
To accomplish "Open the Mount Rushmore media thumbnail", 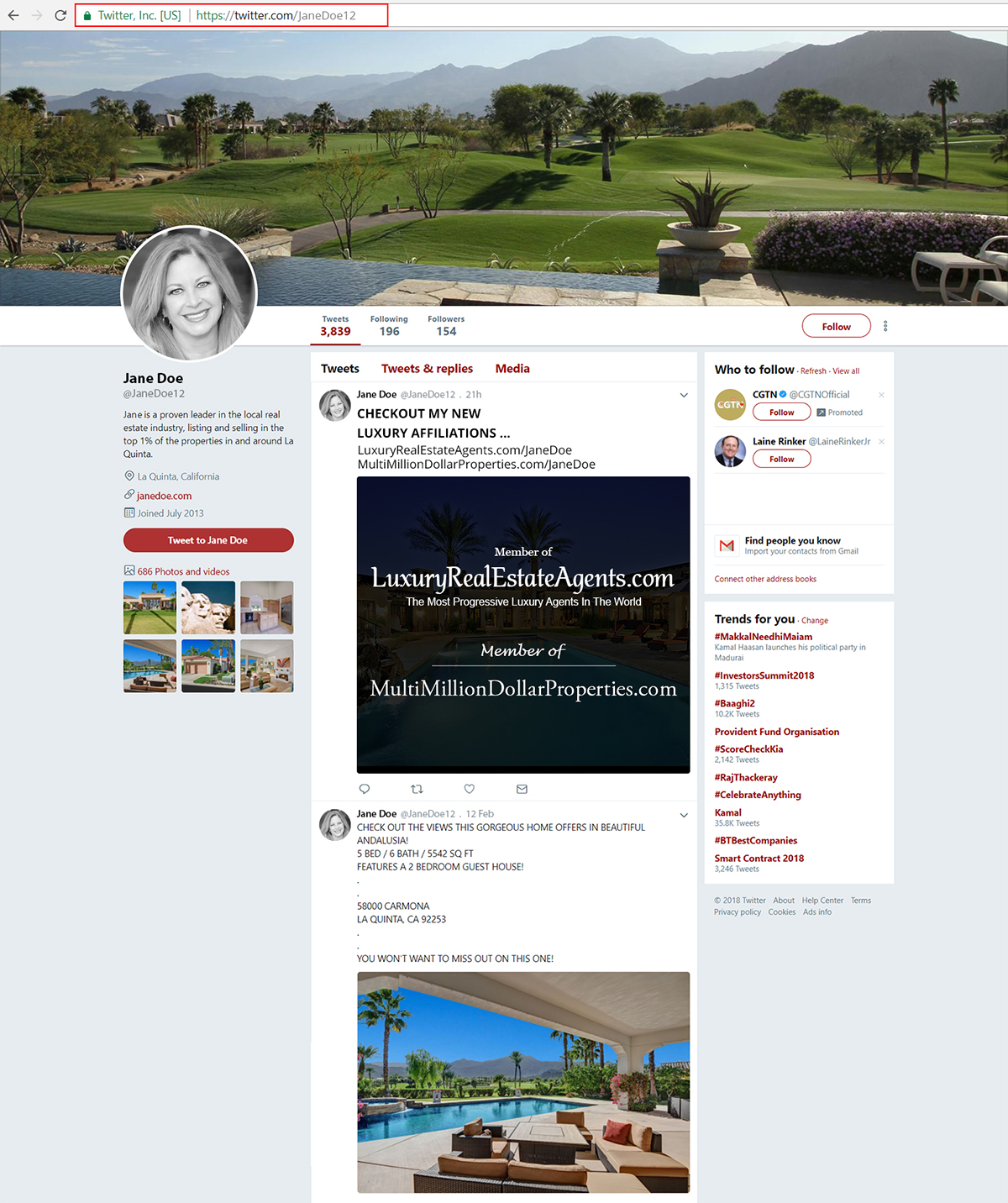I will point(208,607).
